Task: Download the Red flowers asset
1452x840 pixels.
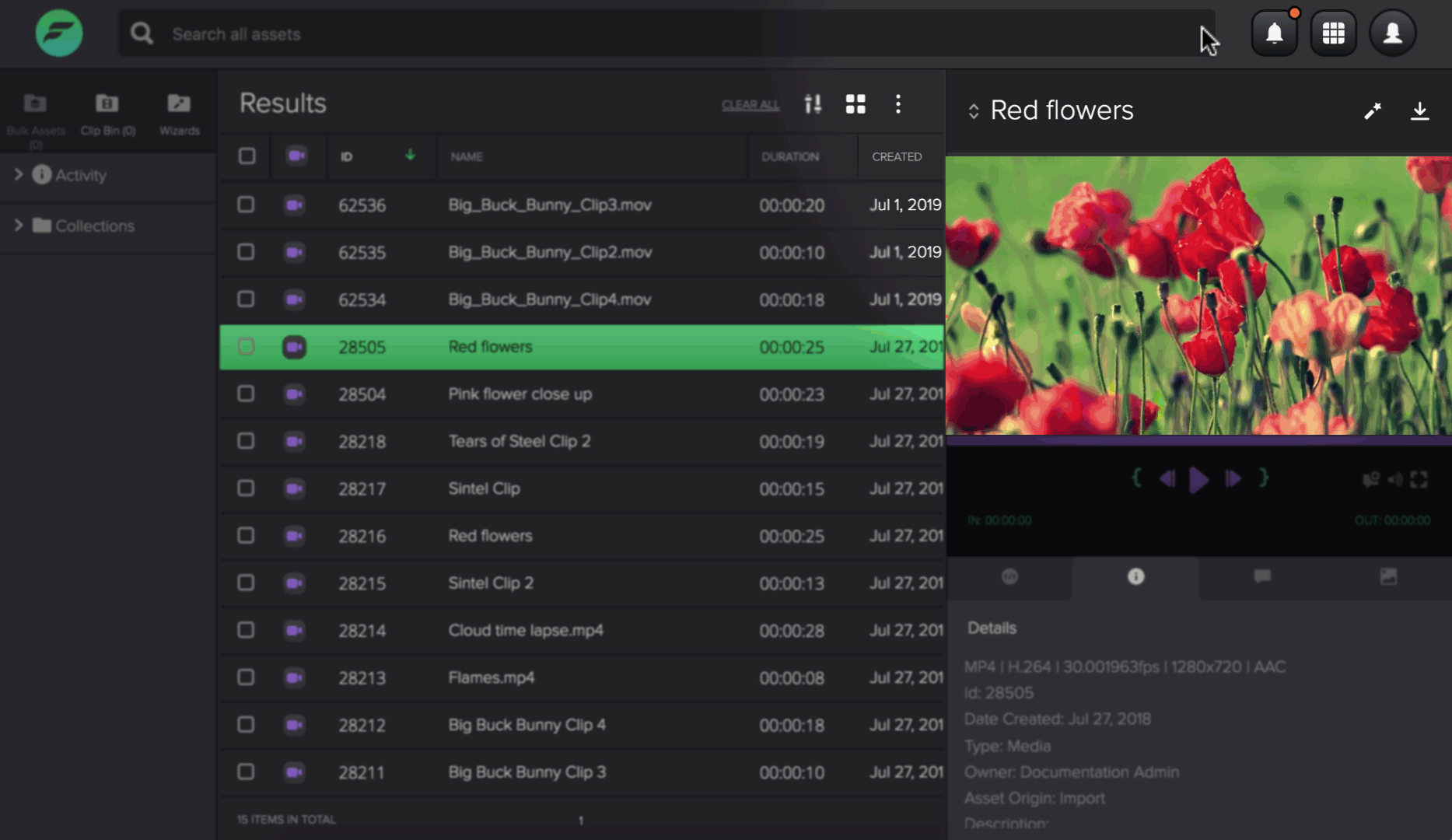Action: click(x=1419, y=111)
